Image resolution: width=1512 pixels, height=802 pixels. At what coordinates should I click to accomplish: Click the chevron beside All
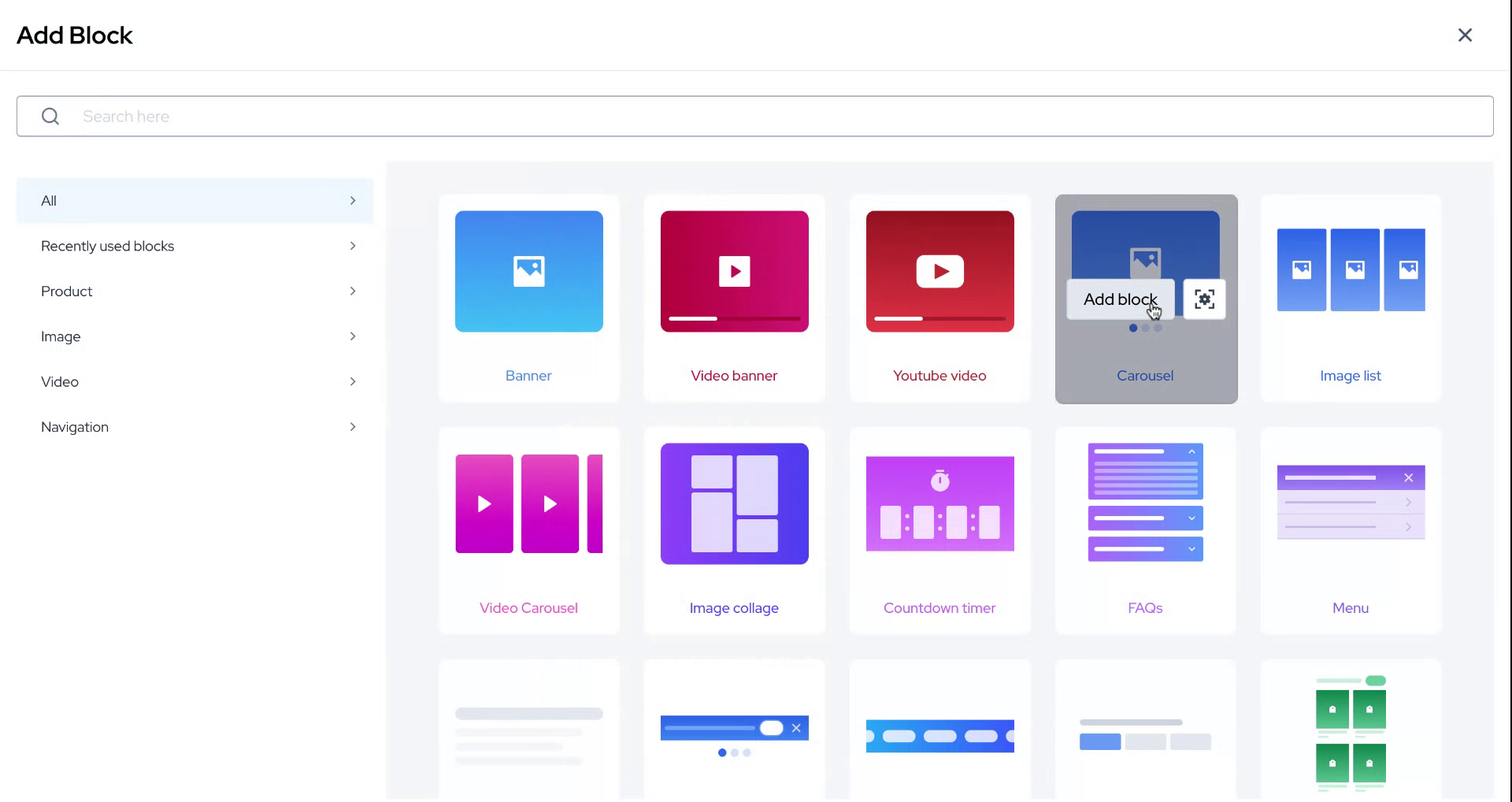point(353,201)
